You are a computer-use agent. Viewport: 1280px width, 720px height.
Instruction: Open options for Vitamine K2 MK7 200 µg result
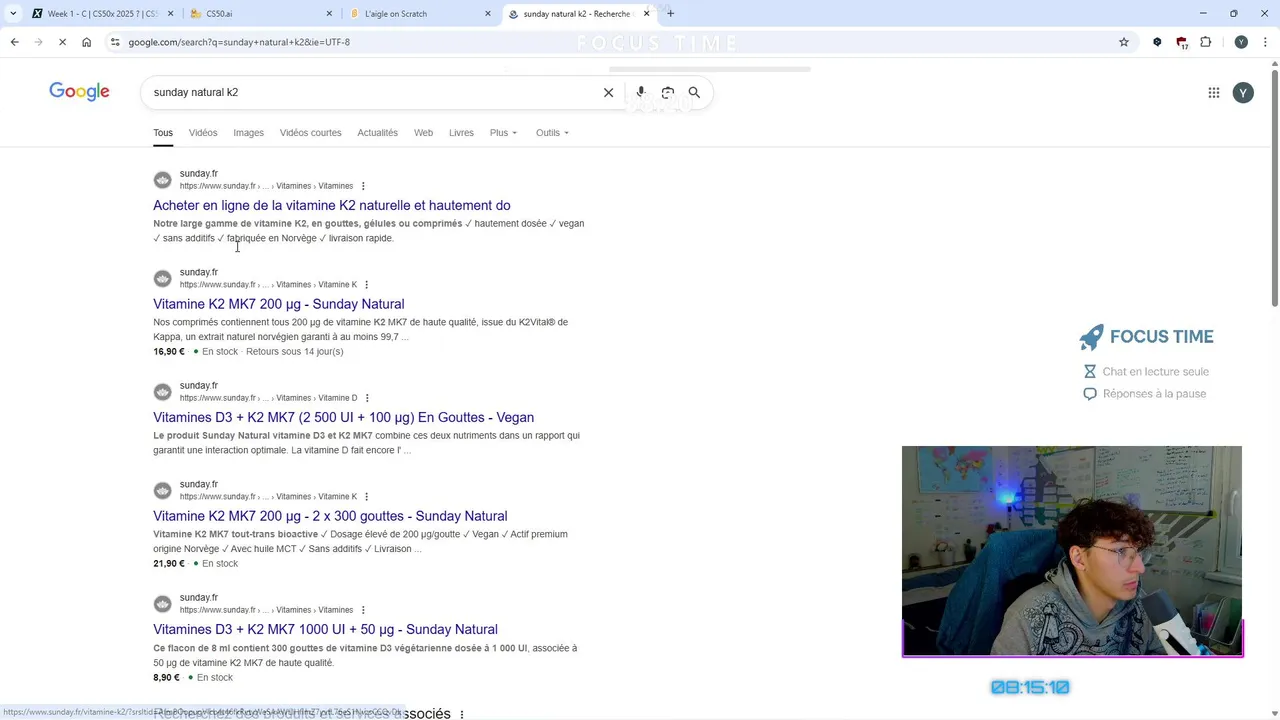click(x=366, y=284)
